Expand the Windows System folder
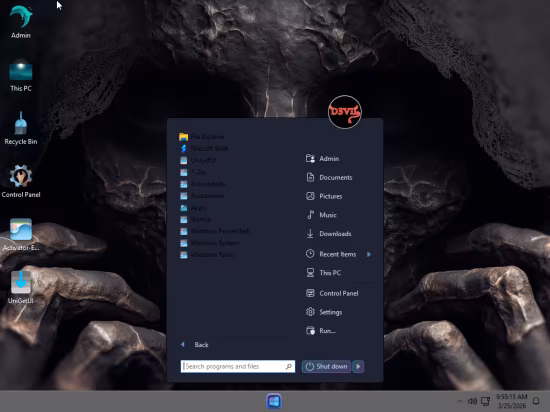 click(x=209, y=243)
